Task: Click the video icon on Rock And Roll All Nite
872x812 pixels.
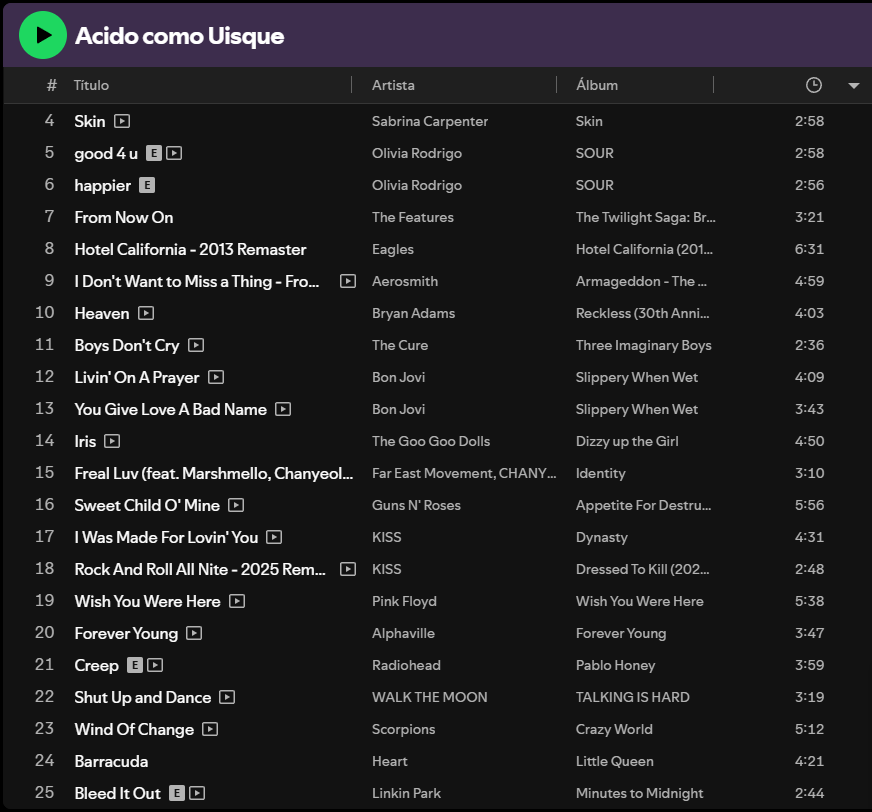Action: click(348, 569)
